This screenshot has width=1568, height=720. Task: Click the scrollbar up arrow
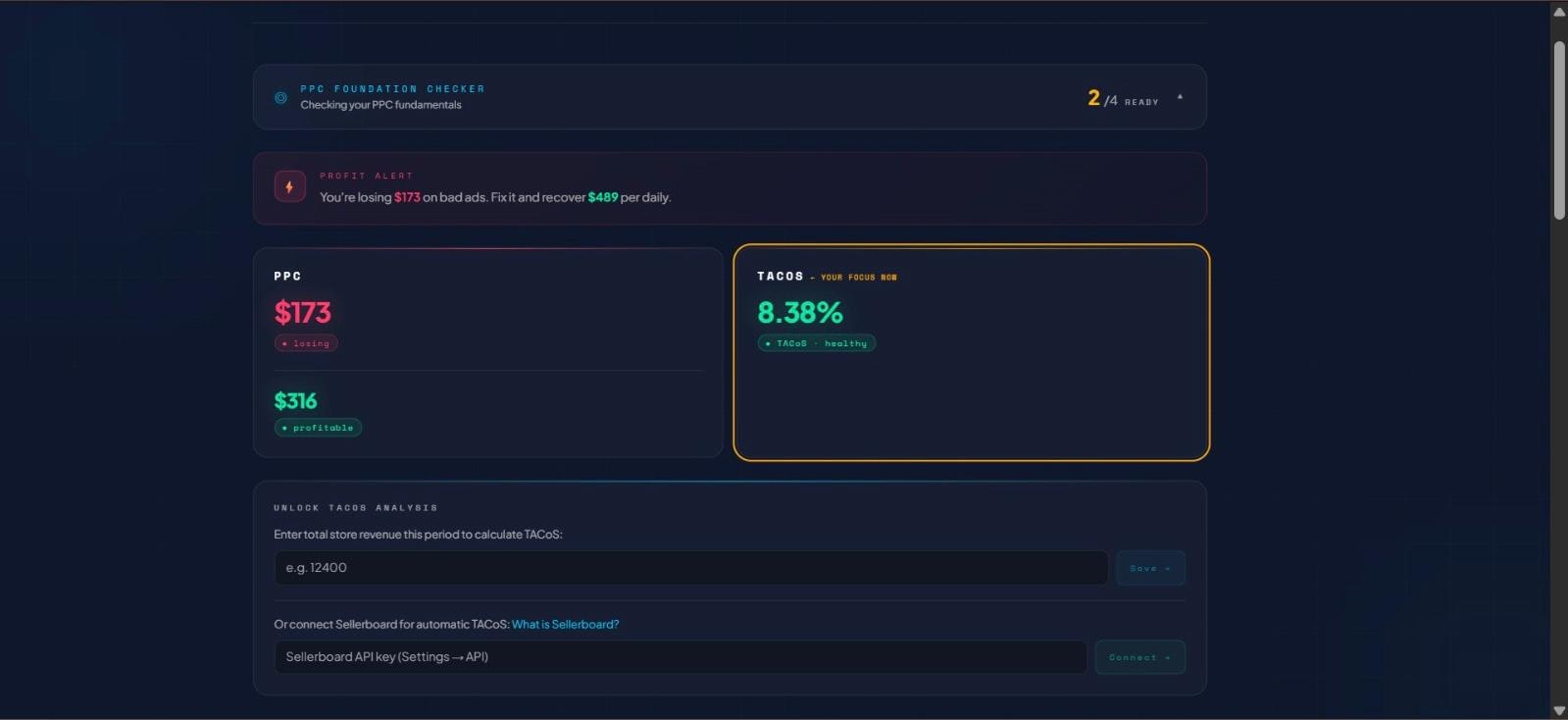pyautogui.click(x=1559, y=12)
